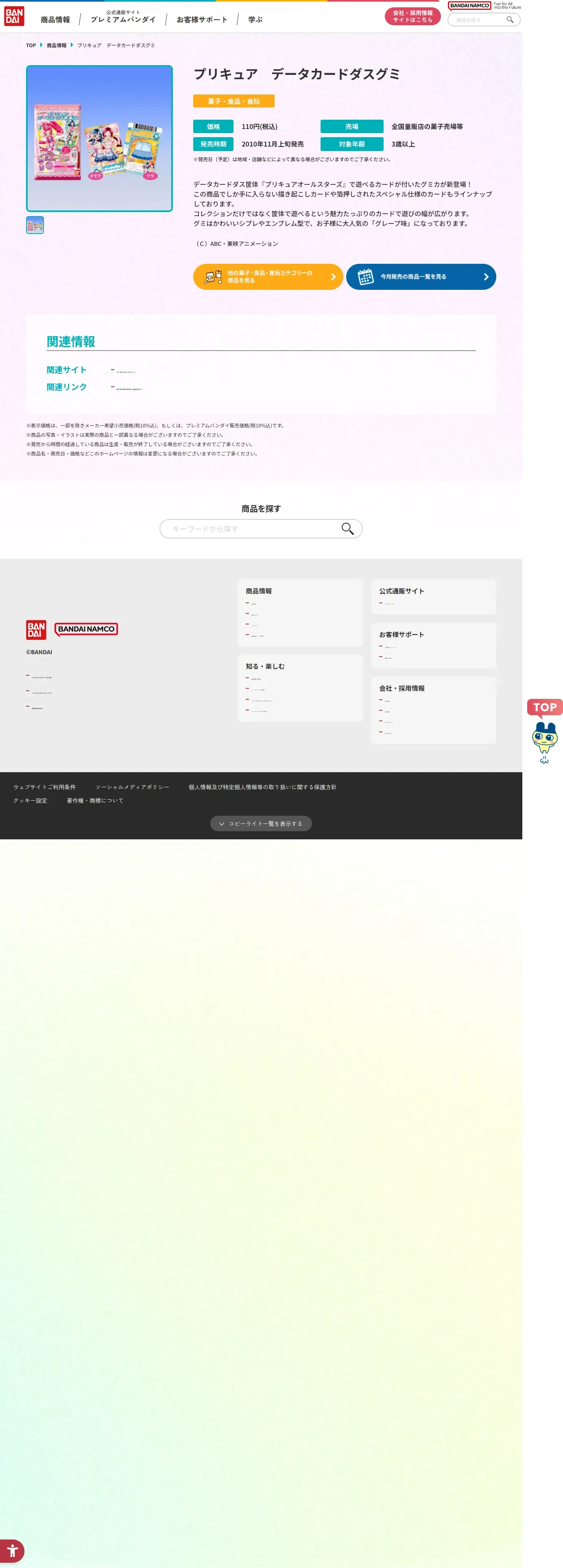Click the 菓子・食品・食玩 category tag

point(233,101)
